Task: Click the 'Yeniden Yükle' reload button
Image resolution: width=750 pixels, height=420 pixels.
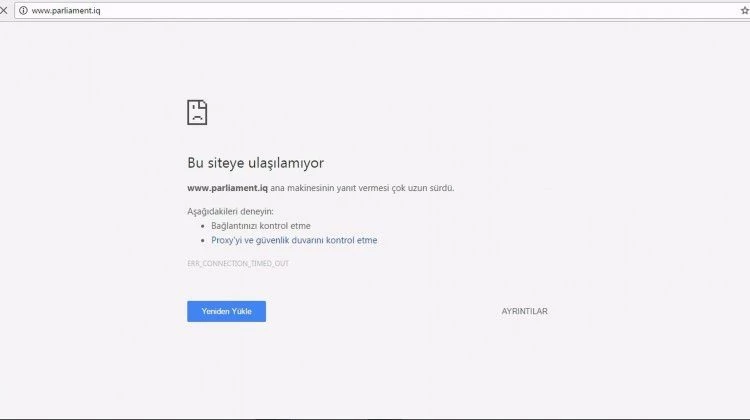Action: [226, 311]
